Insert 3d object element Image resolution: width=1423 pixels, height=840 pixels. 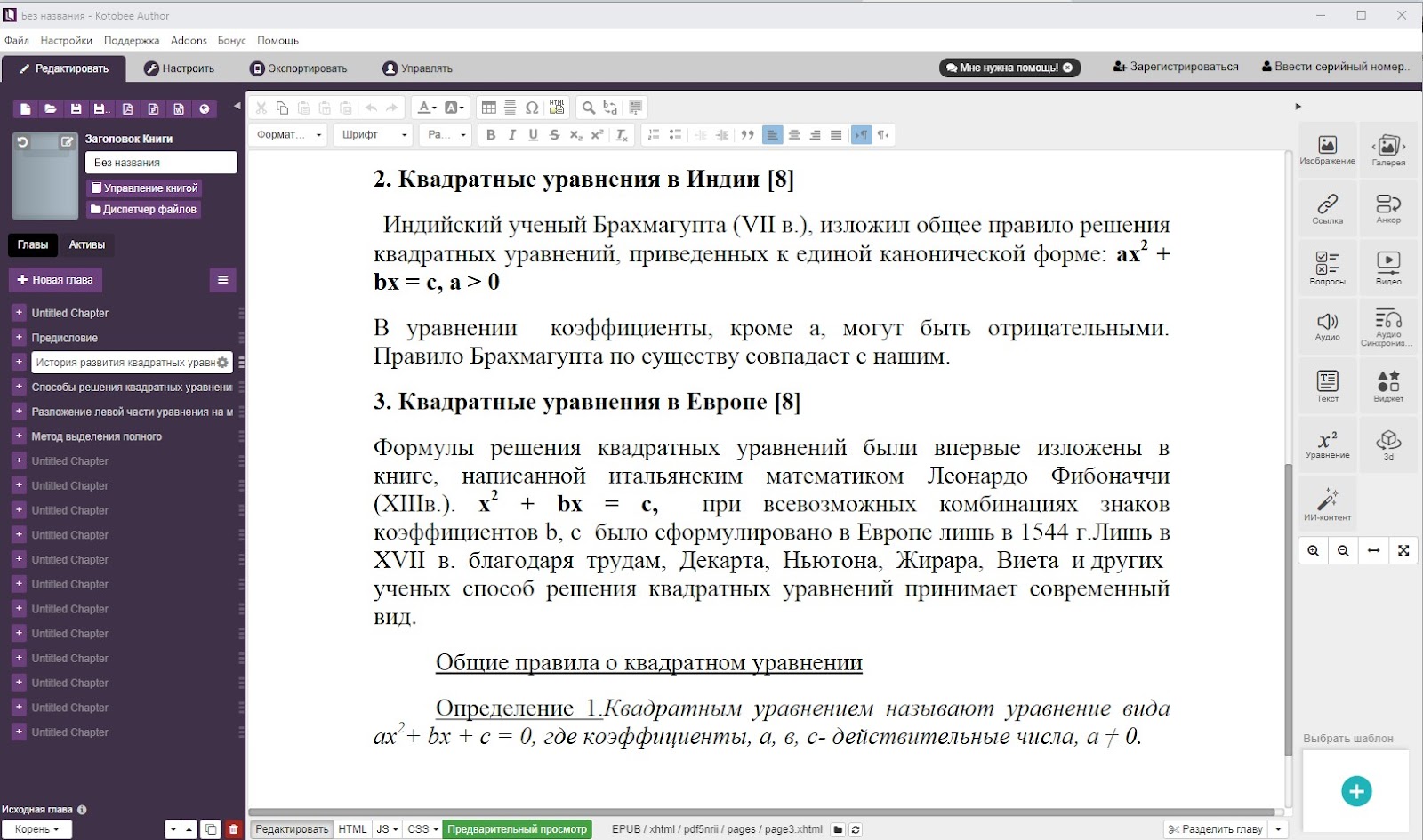1388,443
